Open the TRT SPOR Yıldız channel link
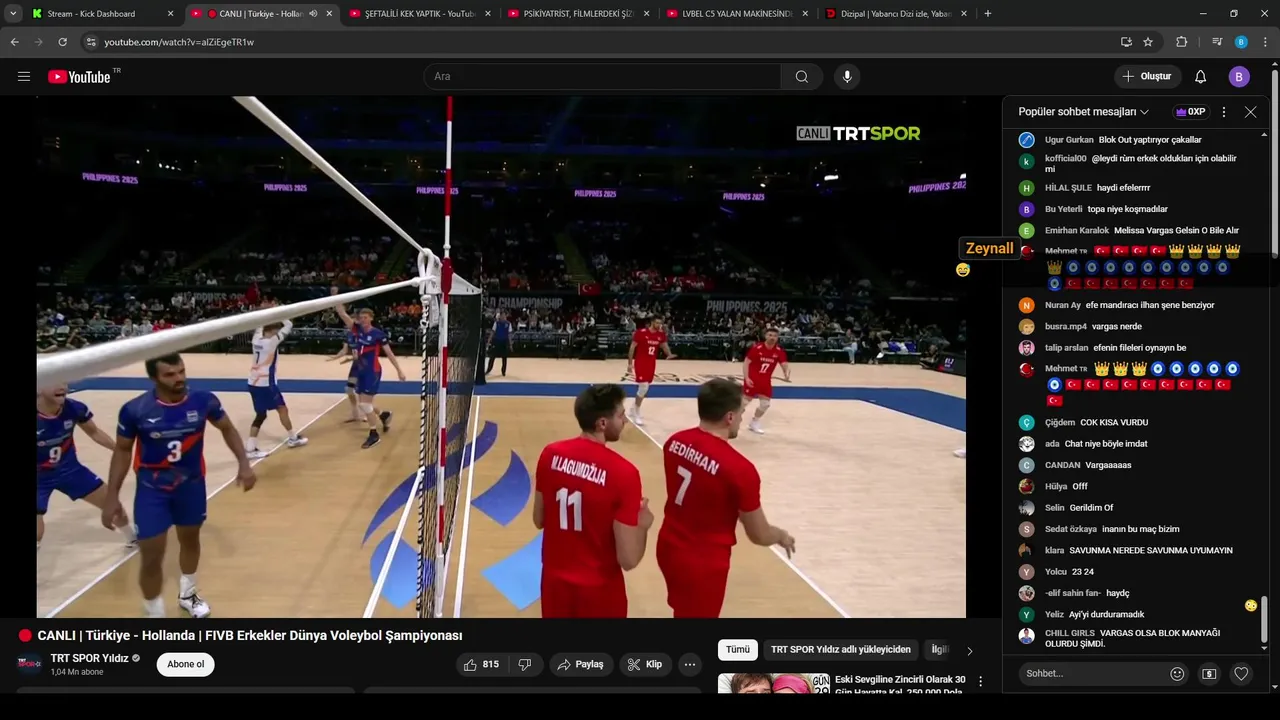This screenshot has width=1280, height=720. tap(89, 658)
